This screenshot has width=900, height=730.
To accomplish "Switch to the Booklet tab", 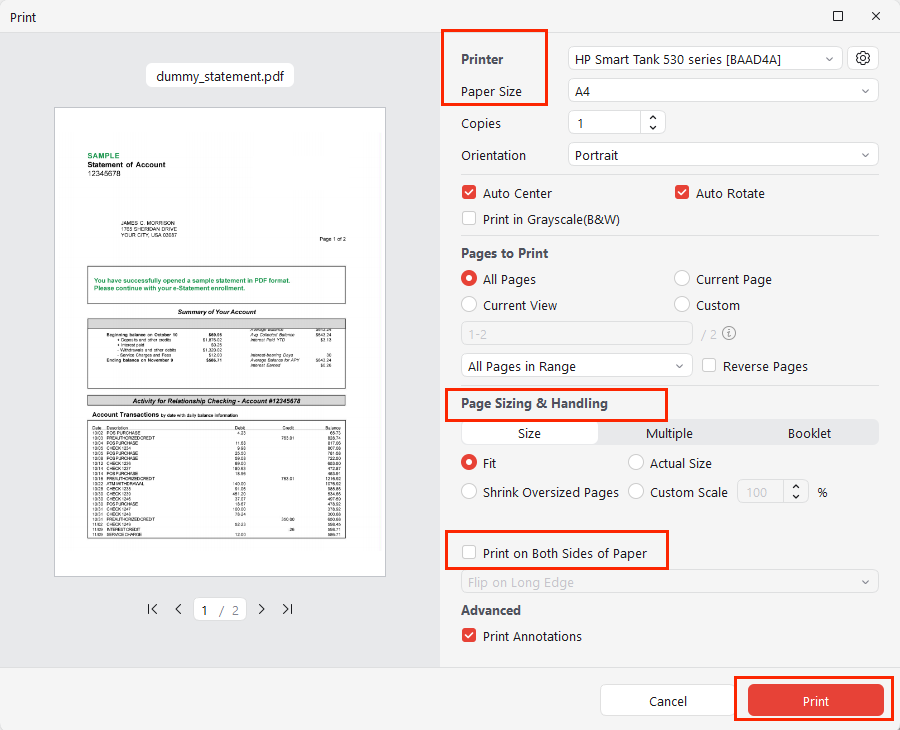I will pyautogui.click(x=809, y=433).
